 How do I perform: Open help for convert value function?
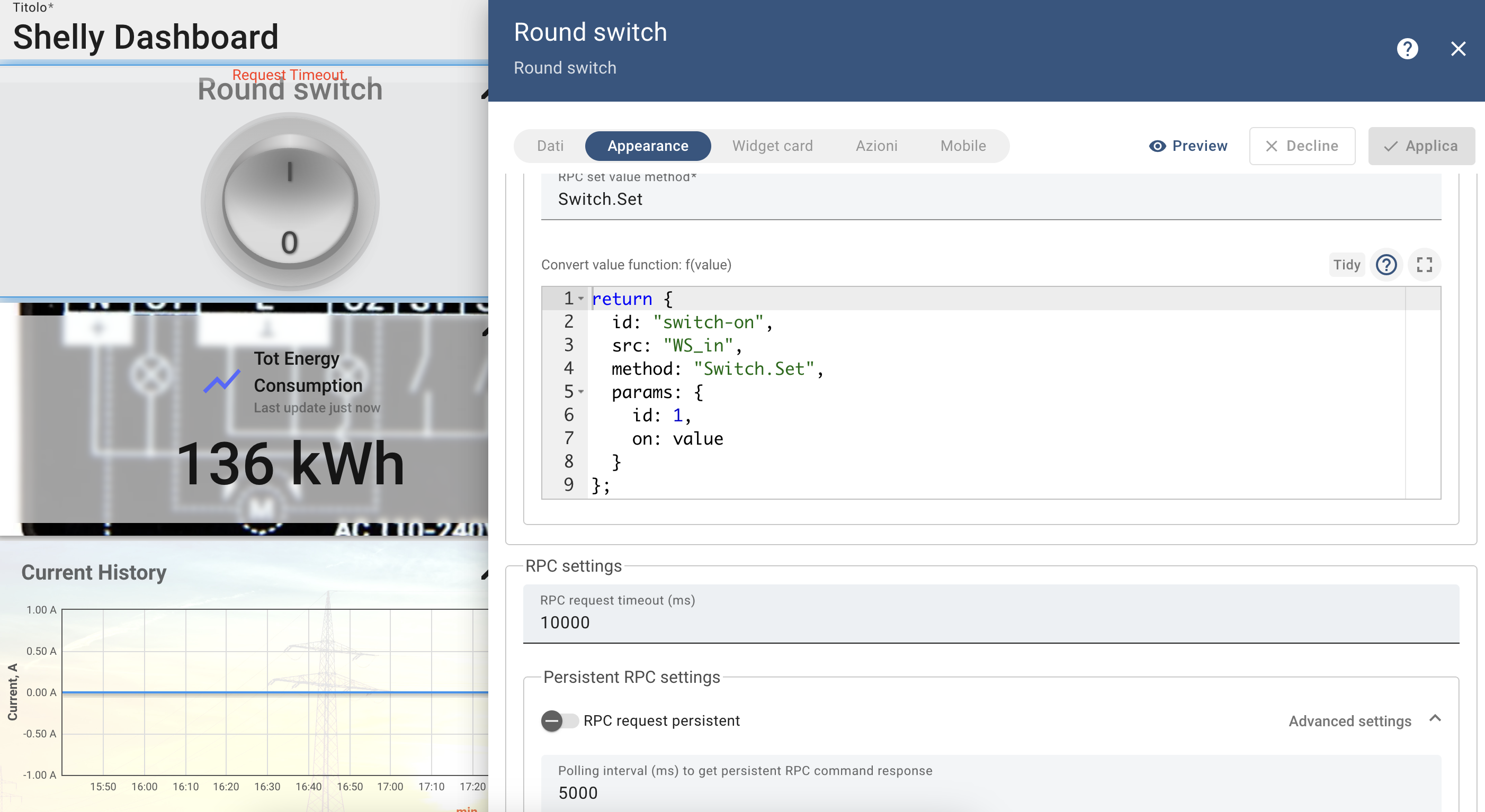point(1386,265)
